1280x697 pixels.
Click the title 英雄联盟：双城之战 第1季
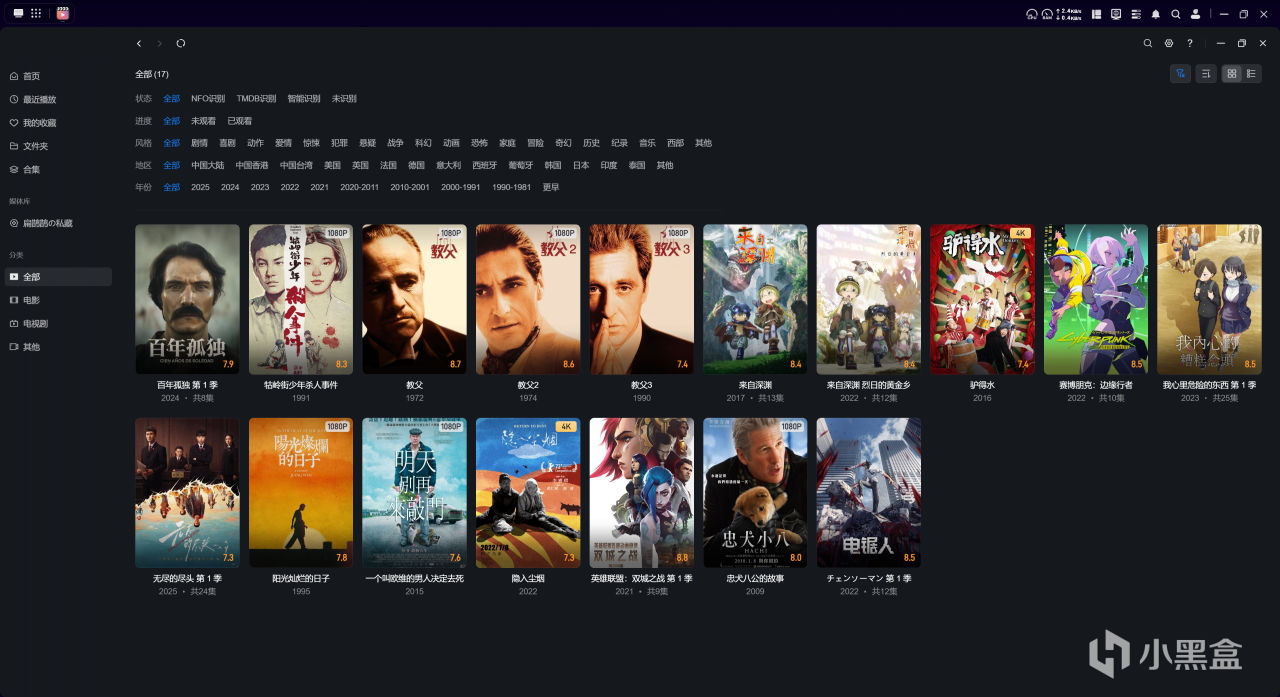641,579
